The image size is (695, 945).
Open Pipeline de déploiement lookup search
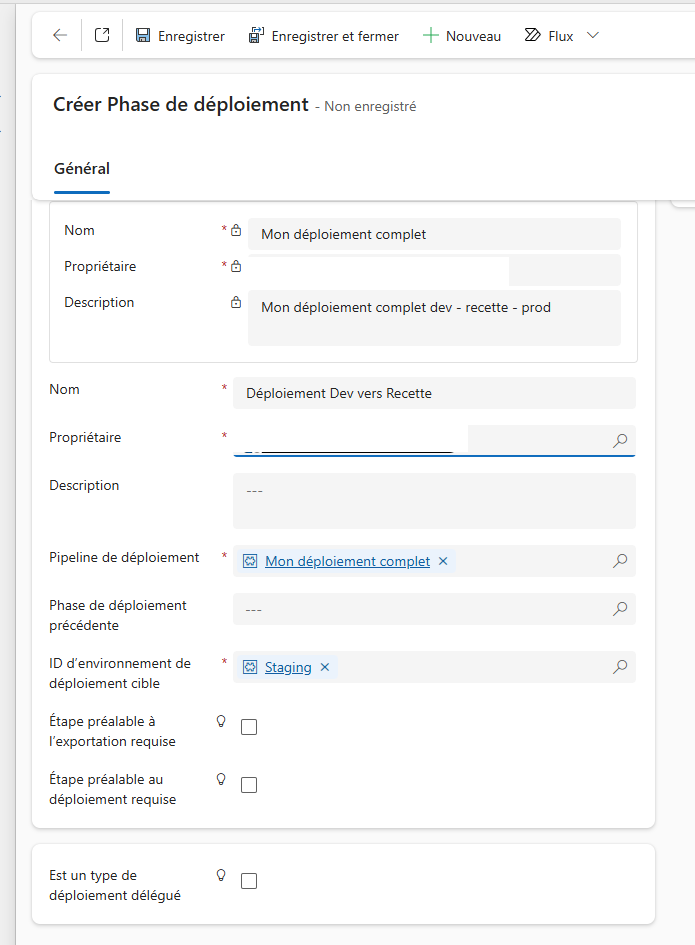pyautogui.click(x=620, y=561)
